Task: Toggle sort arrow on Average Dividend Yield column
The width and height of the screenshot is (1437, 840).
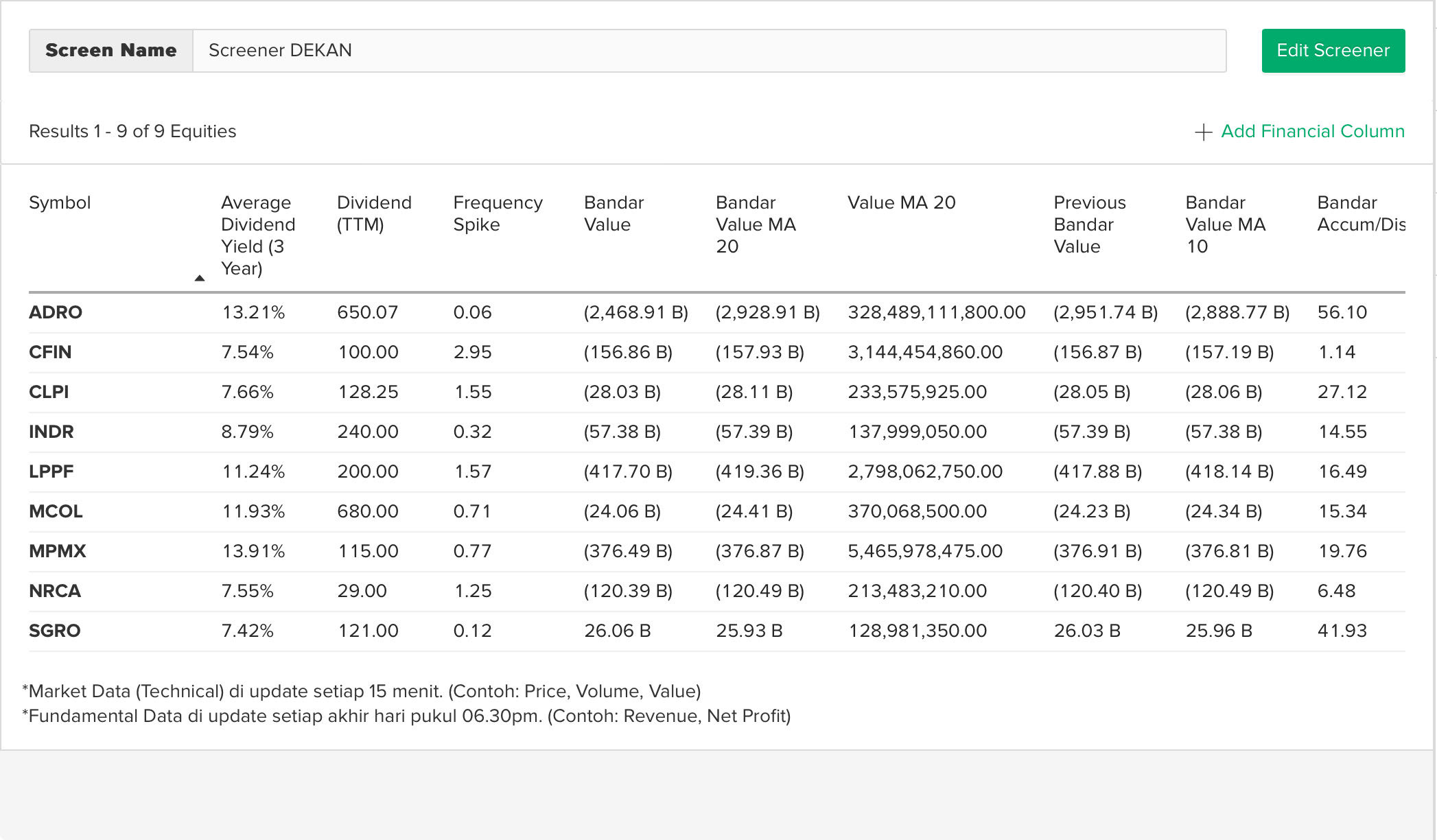Action: 200,278
